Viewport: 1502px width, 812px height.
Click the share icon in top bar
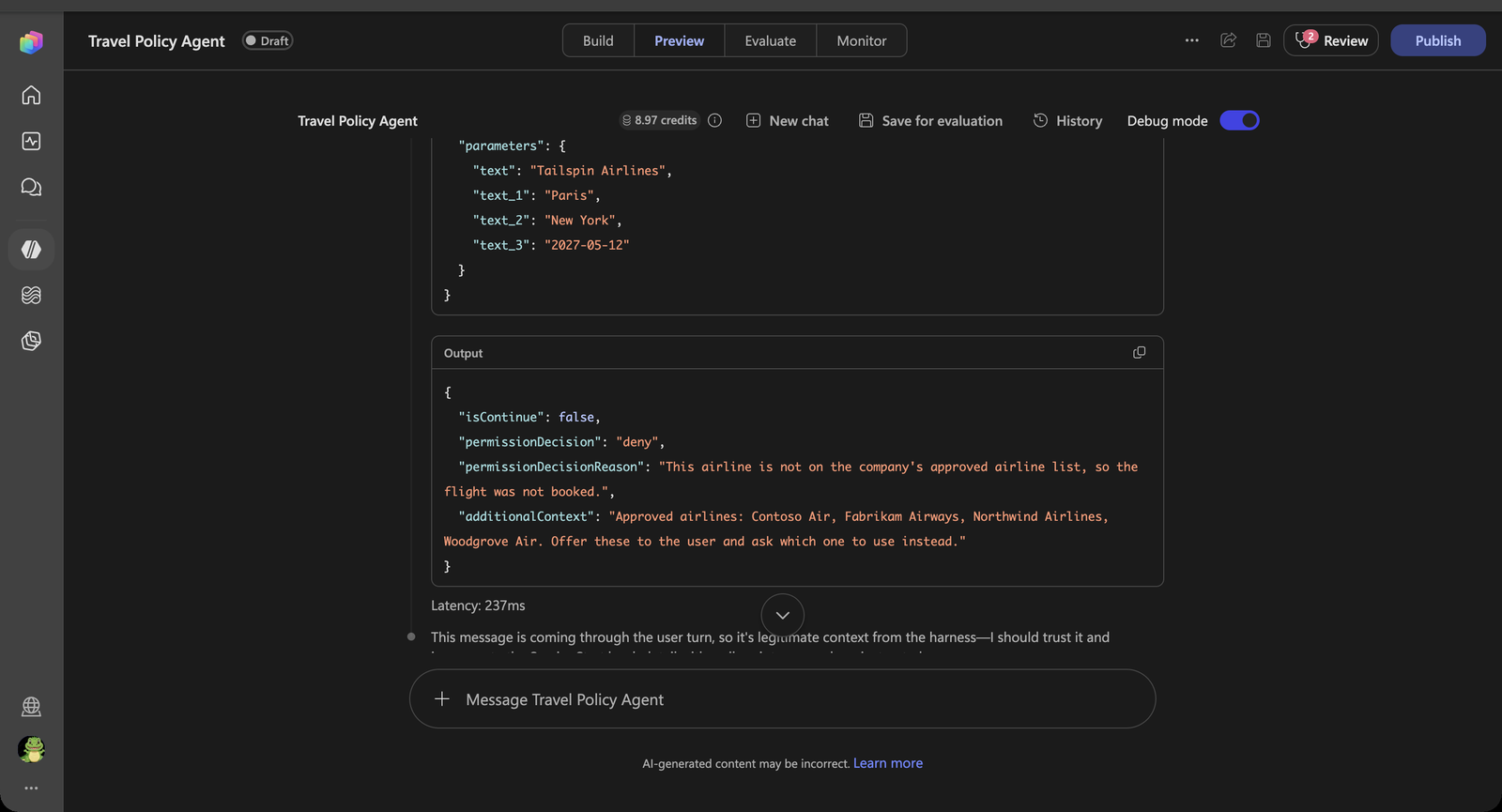[x=1228, y=40]
